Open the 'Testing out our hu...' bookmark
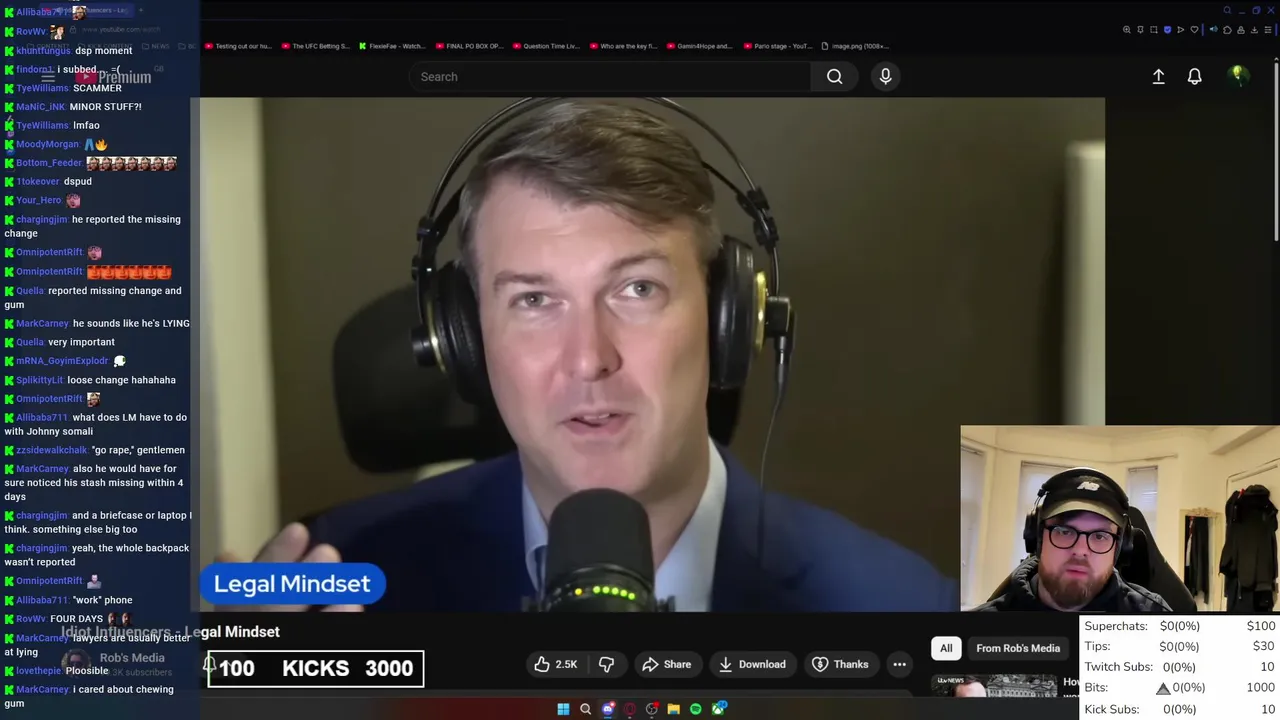The image size is (1280, 720). click(x=238, y=46)
